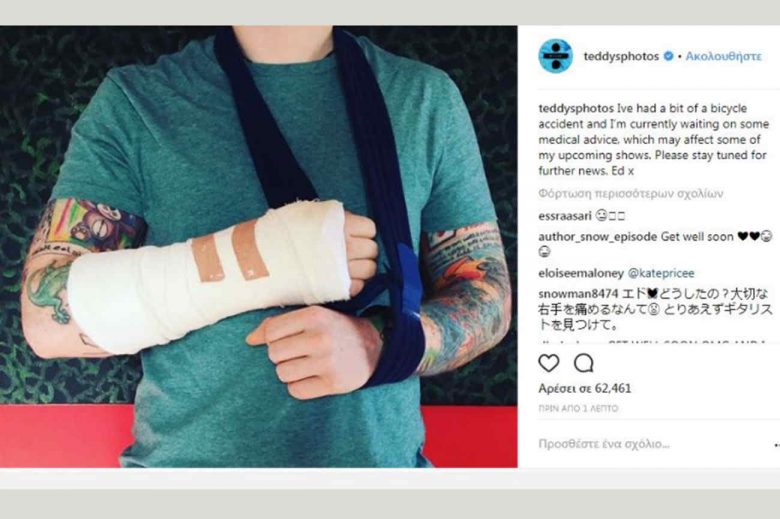This screenshot has width=780, height=519.
Task: Click the comment speech bubble icon
Action: click(584, 363)
